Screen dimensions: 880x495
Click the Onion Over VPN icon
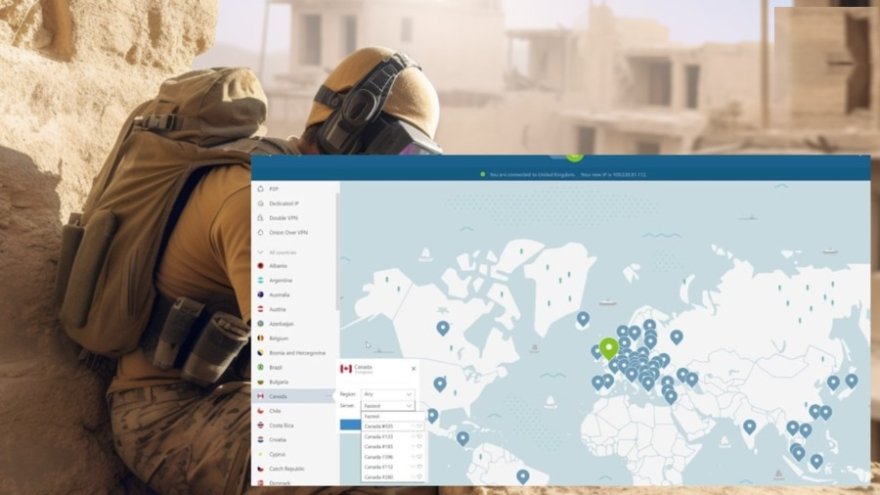click(x=261, y=232)
